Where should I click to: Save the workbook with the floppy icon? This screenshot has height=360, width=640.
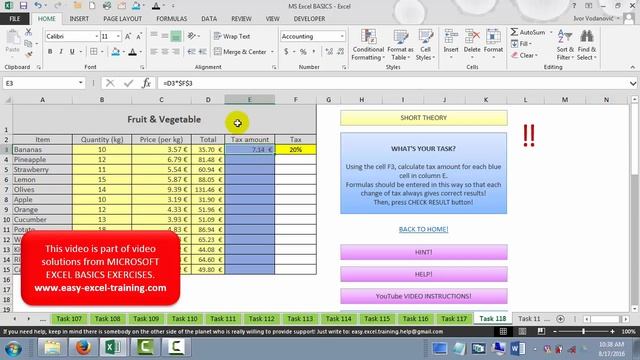click(23, 6)
